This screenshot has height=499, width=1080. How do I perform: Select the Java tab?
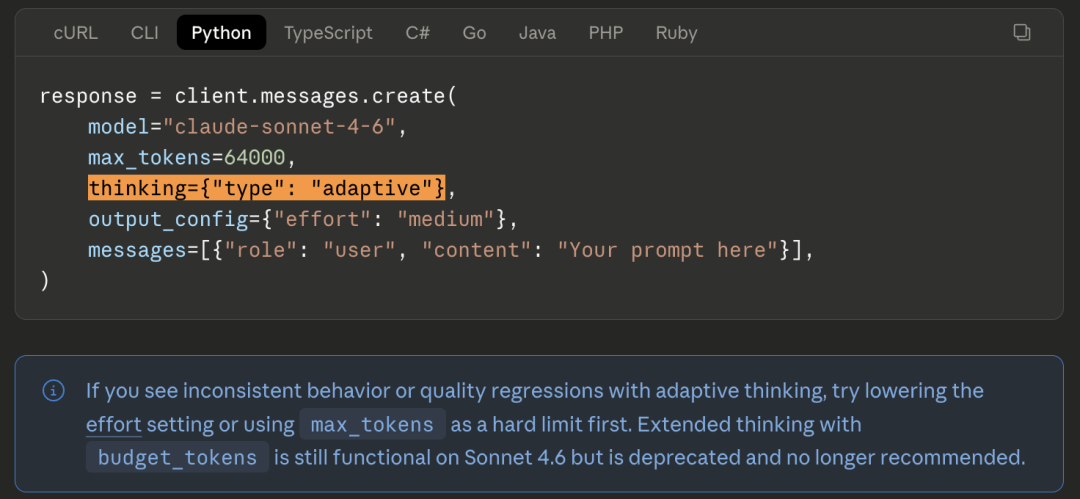pyautogui.click(x=537, y=33)
